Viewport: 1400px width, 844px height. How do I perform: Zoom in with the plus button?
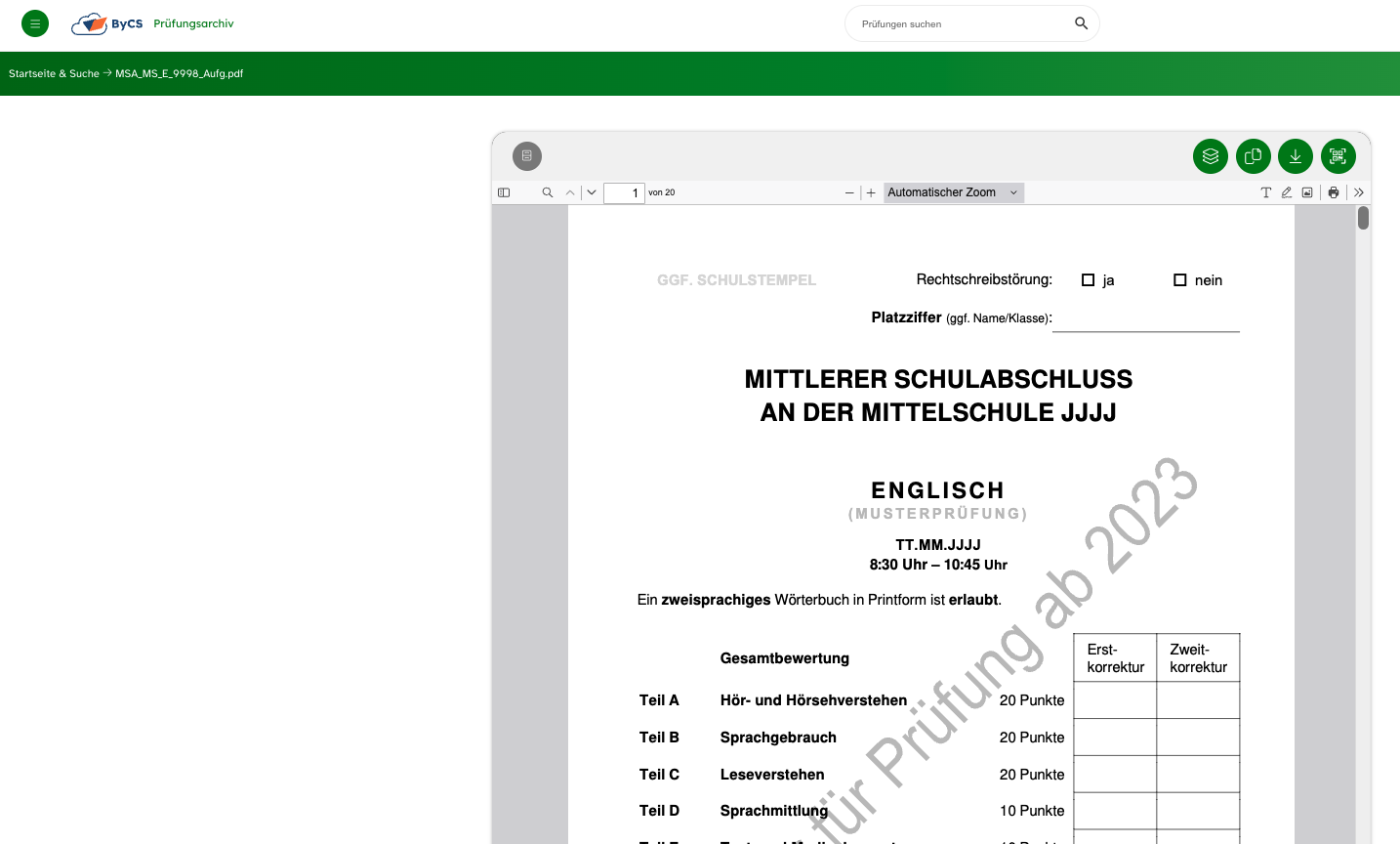[x=872, y=192]
